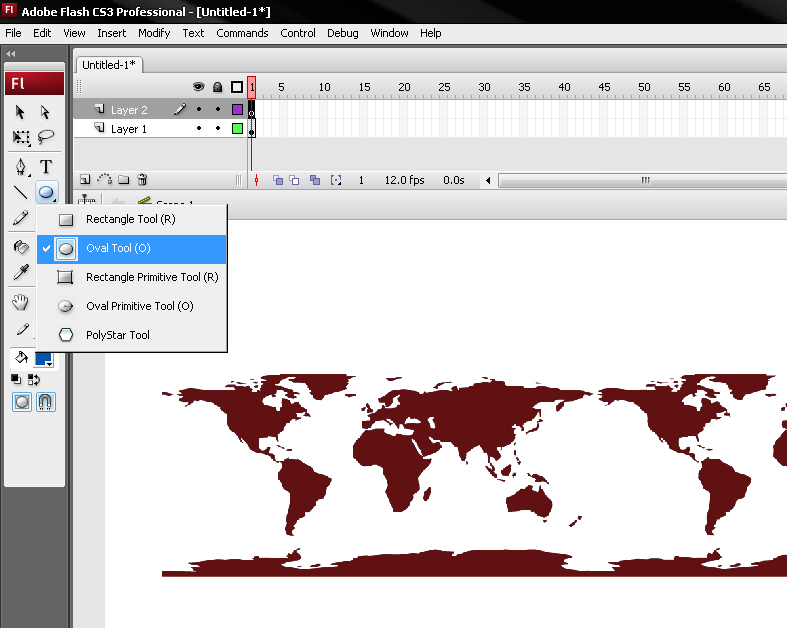Click Layer 2 purple outline swatch
The image size is (787, 628).
(237, 109)
